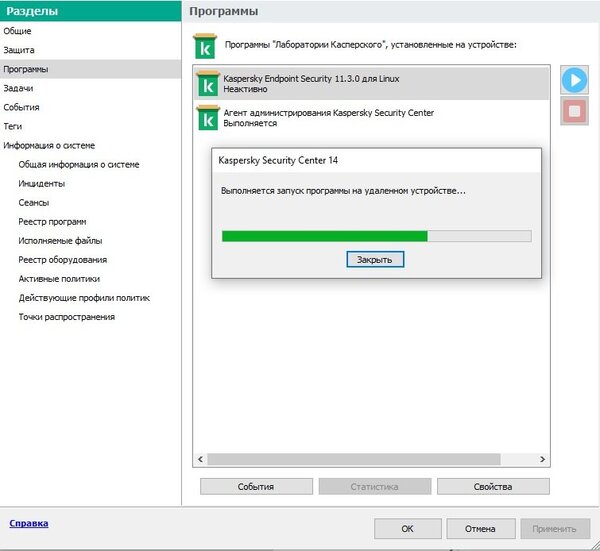Click the horizontal scrollbar thumb in programs list
Screen dimensions: 600x551
pos(354,459)
